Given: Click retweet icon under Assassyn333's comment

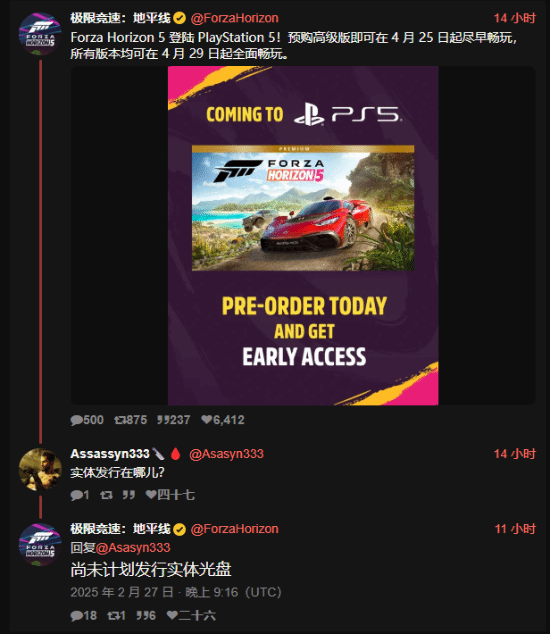Looking at the screenshot, I should (x=106, y=495).
